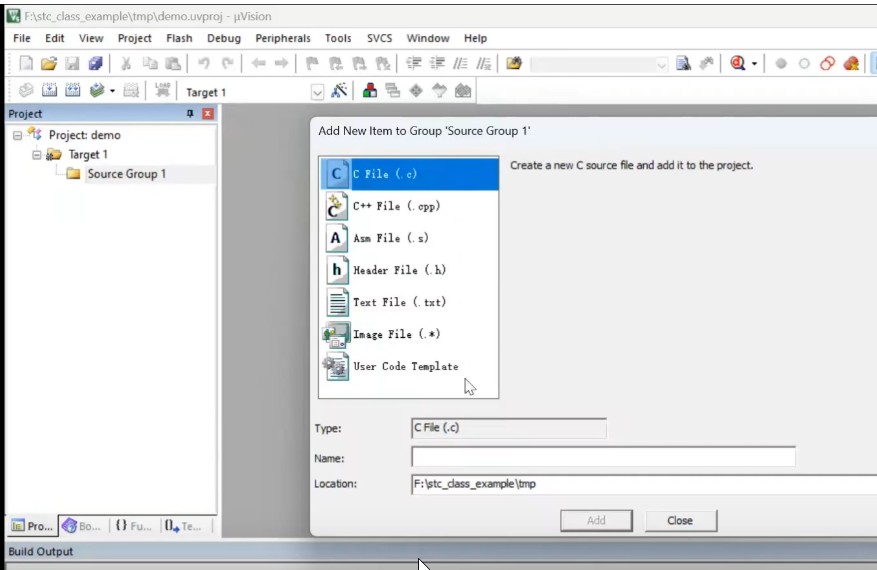Open the Flash menu
Viewport: 877px width, 570px height.
(179, 38)
